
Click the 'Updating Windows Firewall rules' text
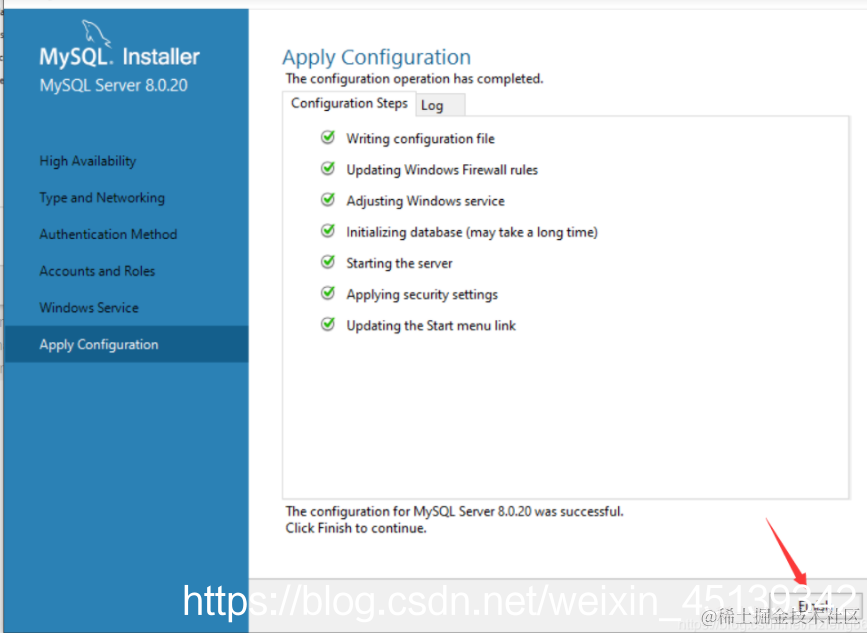tap(442, 170)
